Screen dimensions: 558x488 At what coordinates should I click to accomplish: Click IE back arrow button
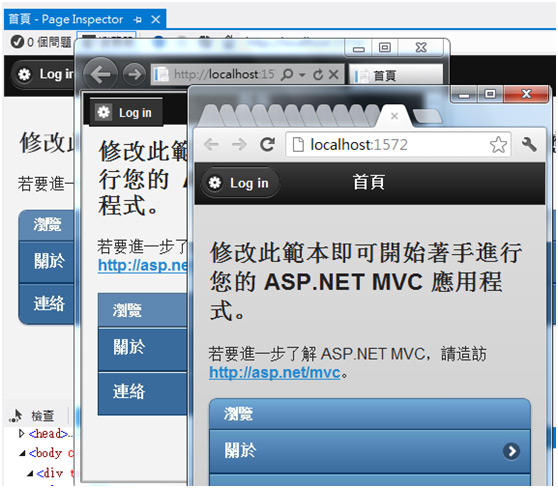click(100, 74)
